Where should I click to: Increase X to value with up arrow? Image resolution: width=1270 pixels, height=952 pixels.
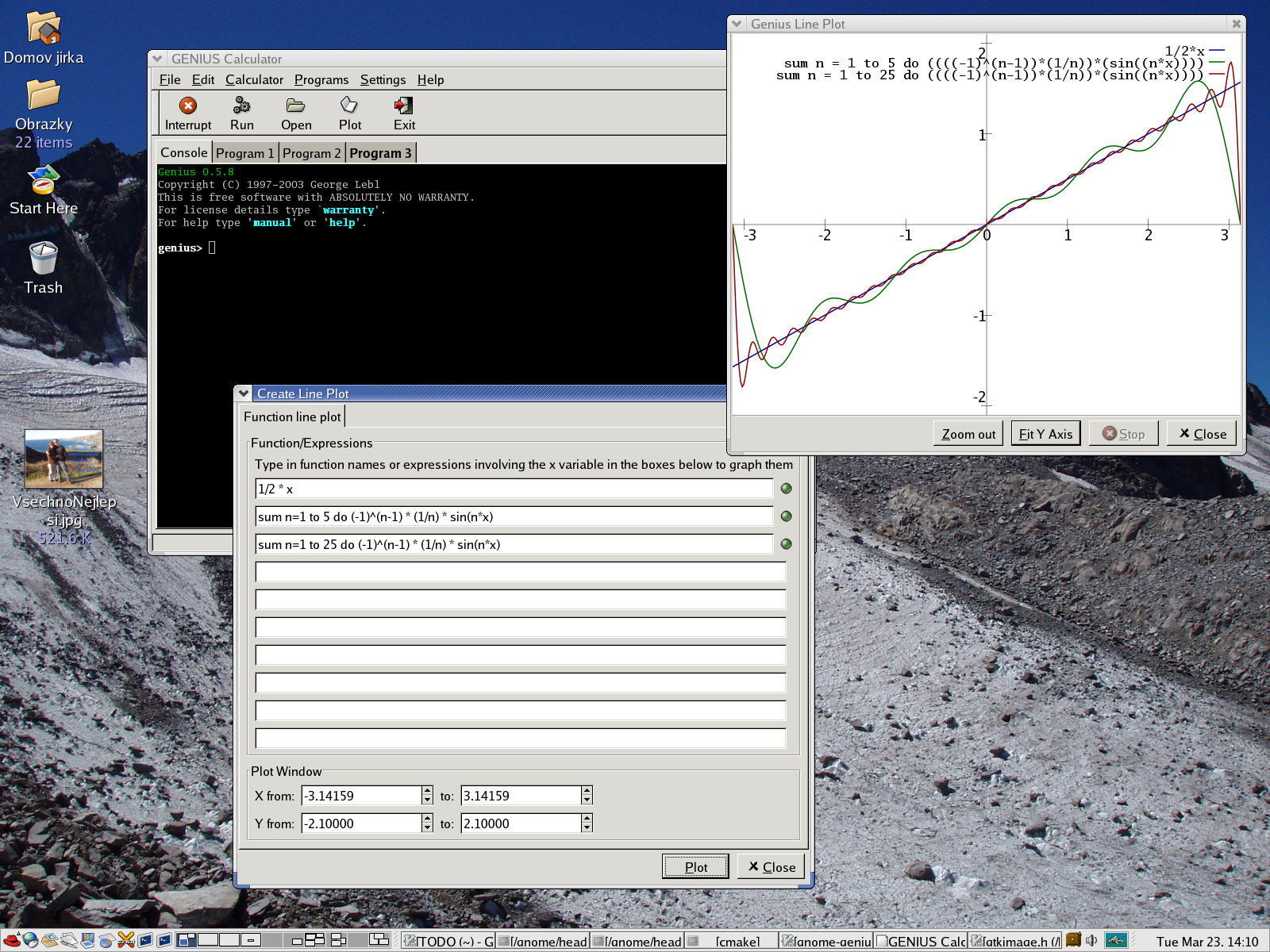coord(587,791)
